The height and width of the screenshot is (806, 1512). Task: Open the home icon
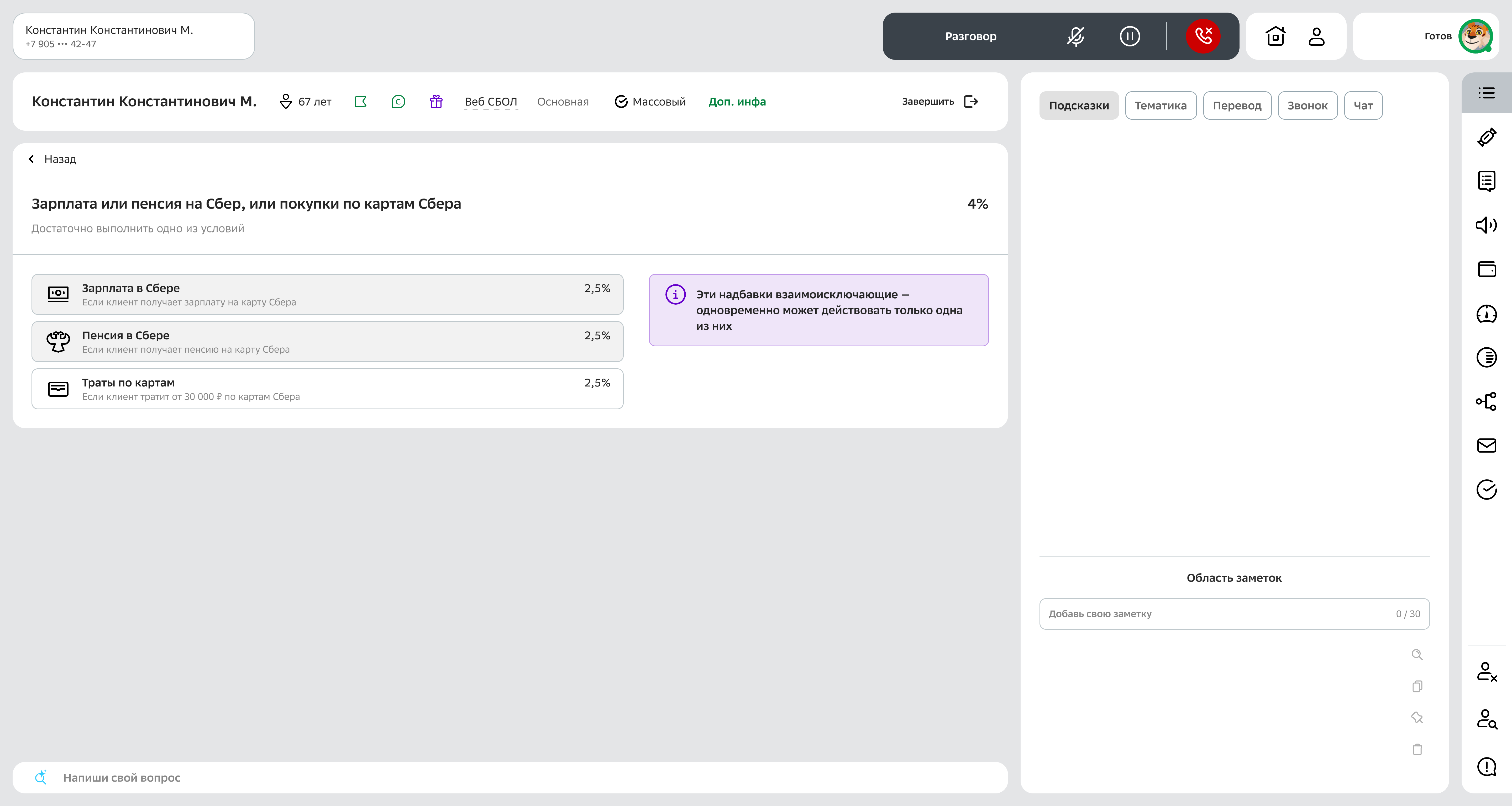coord(1275,36)
